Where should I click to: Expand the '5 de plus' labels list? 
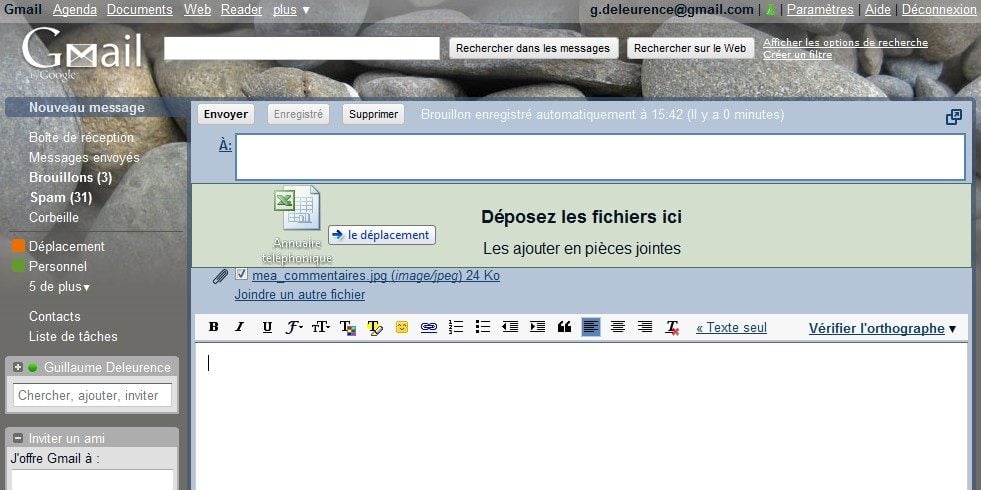[59, 287]
